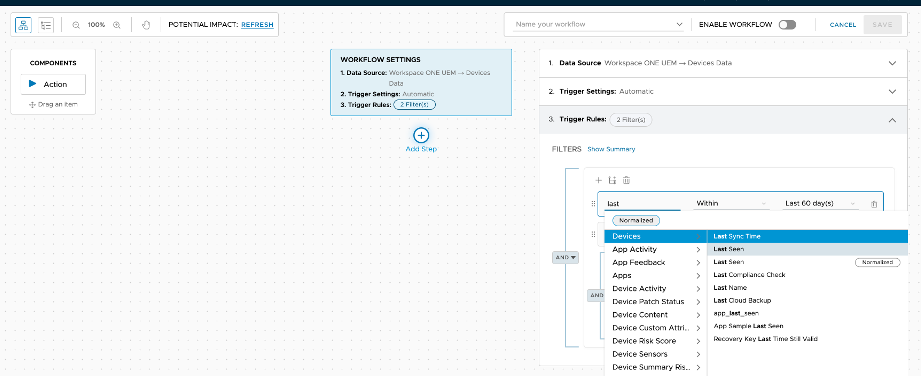922x376 pixels.
Task: Choose Last Seen with Normalized badge
Action: (x=807, y=262)
